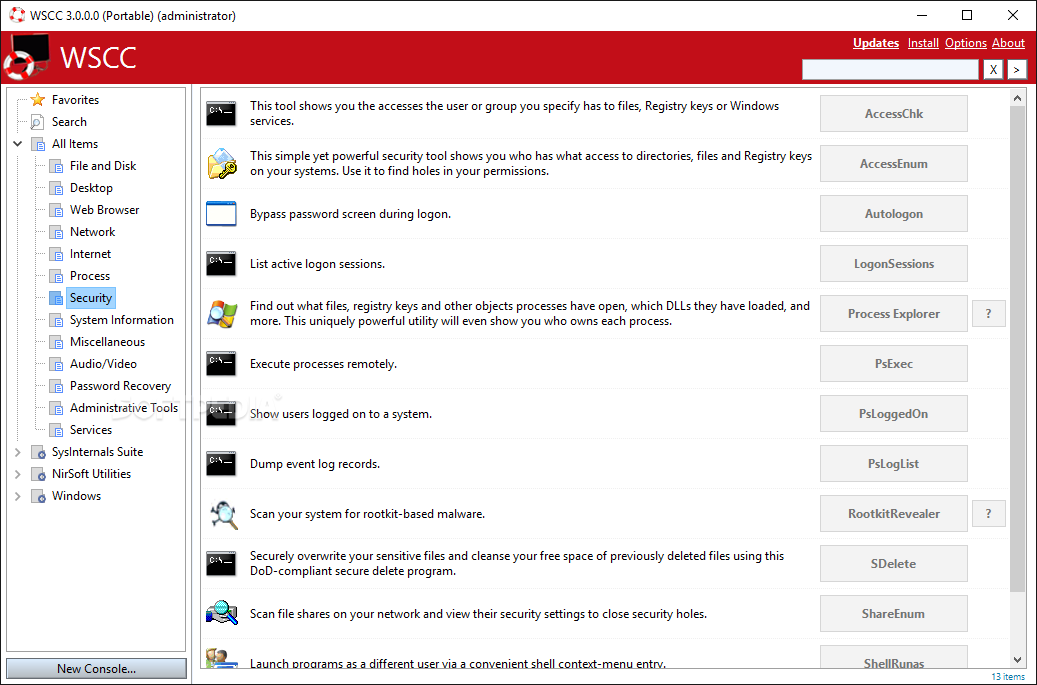The image size is (1037, 685).
Task: Expand the NirSoft Utilities node
Action: 18,473
